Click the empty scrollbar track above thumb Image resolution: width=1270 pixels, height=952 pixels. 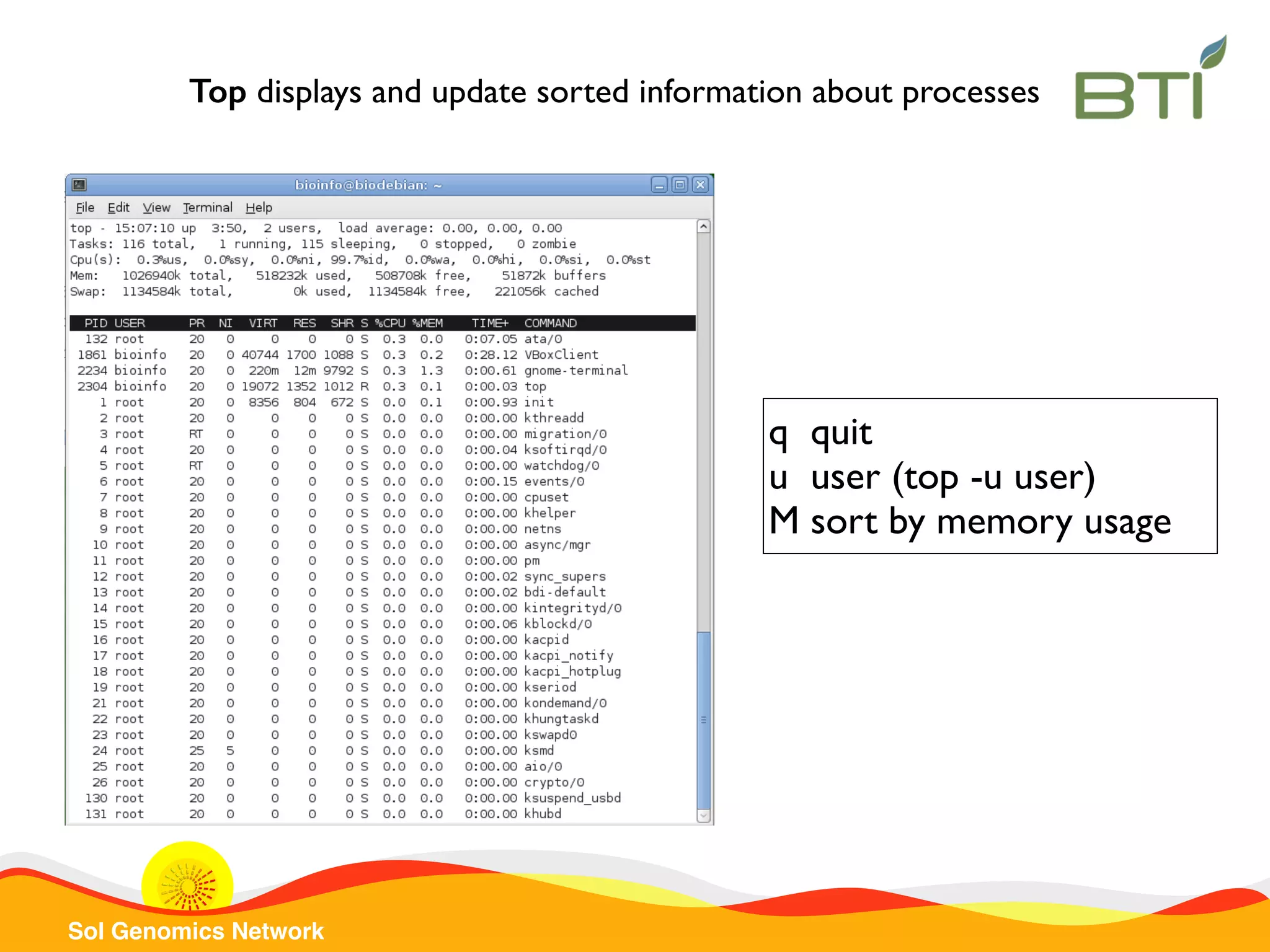[x=703, y=434]
